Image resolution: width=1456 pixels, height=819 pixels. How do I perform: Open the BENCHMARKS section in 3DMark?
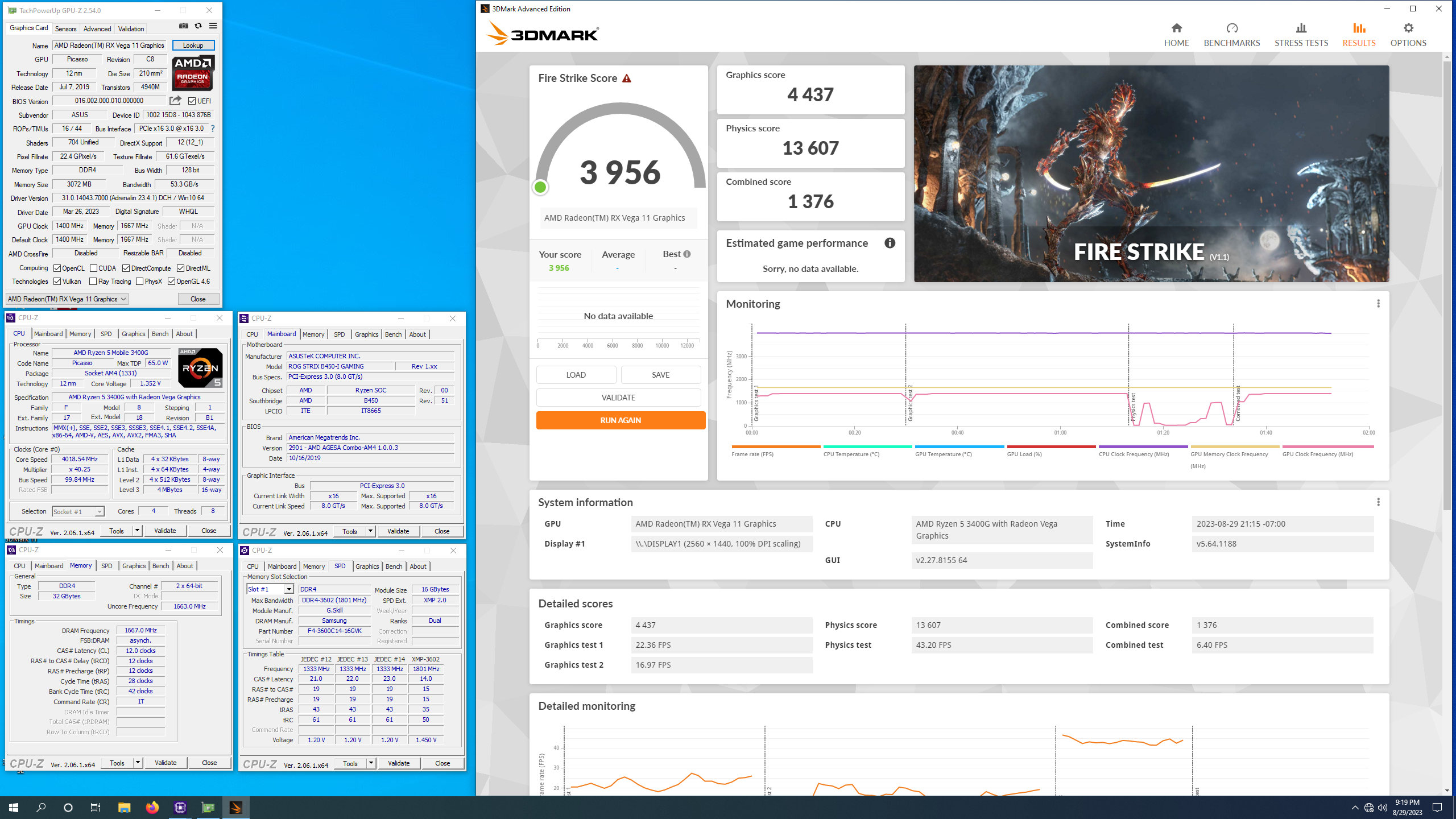coord(1232,35)
